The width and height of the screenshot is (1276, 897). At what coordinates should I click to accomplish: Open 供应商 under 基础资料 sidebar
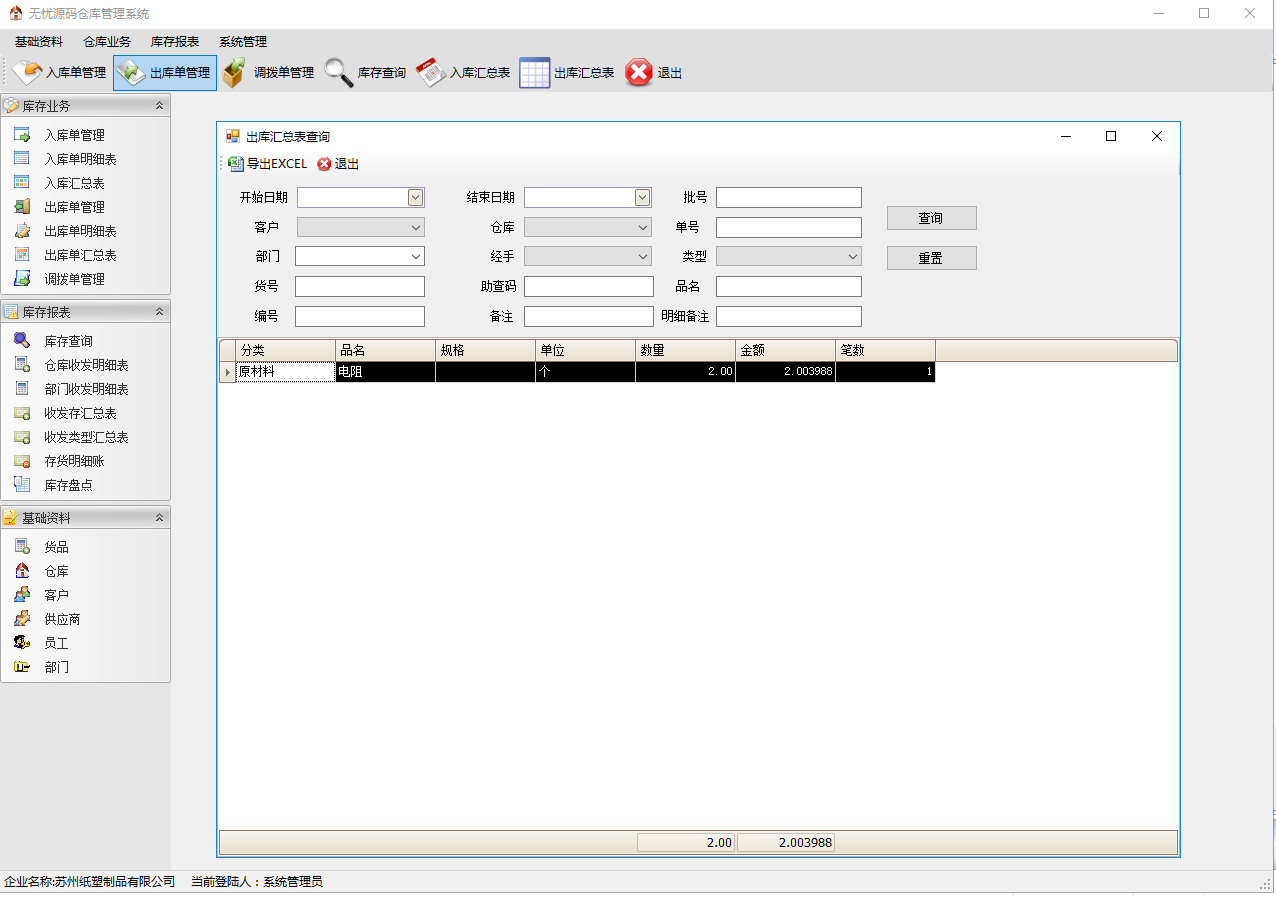(62, 619)
